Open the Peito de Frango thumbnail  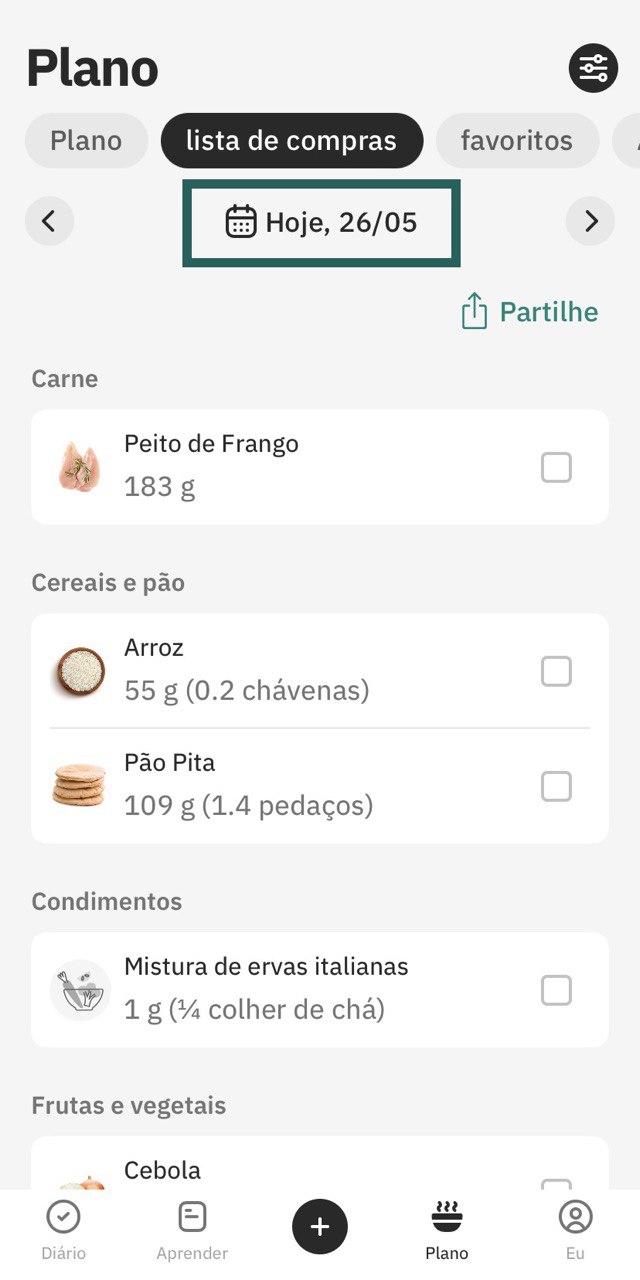[79, 467]
